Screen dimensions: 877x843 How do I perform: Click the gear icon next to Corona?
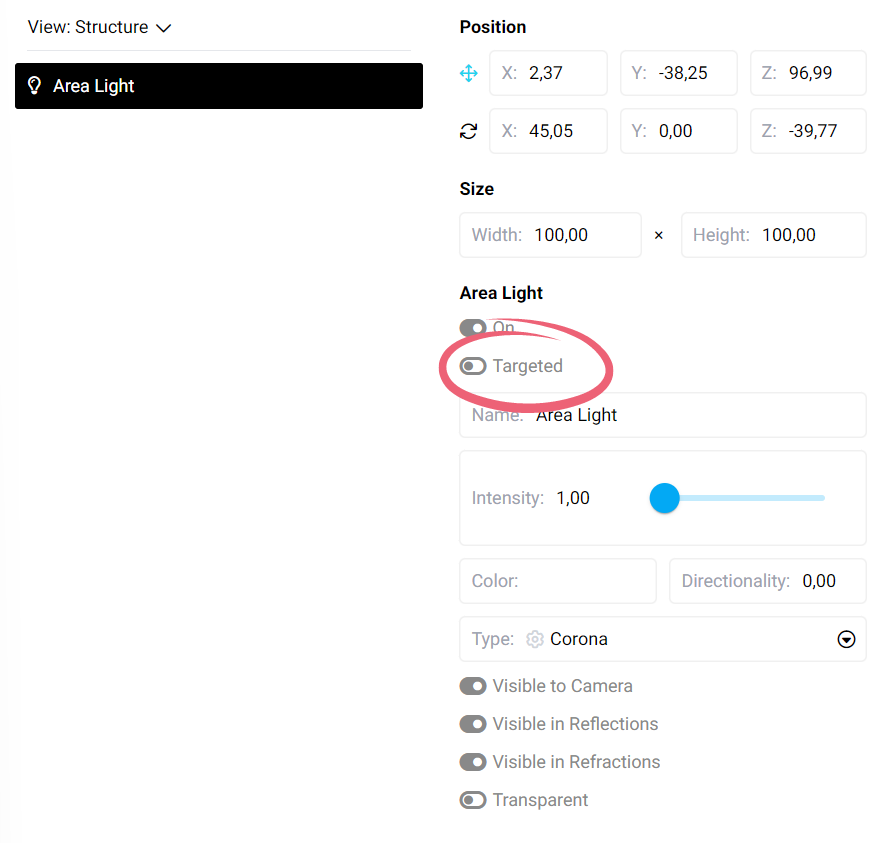pos(535,639)
